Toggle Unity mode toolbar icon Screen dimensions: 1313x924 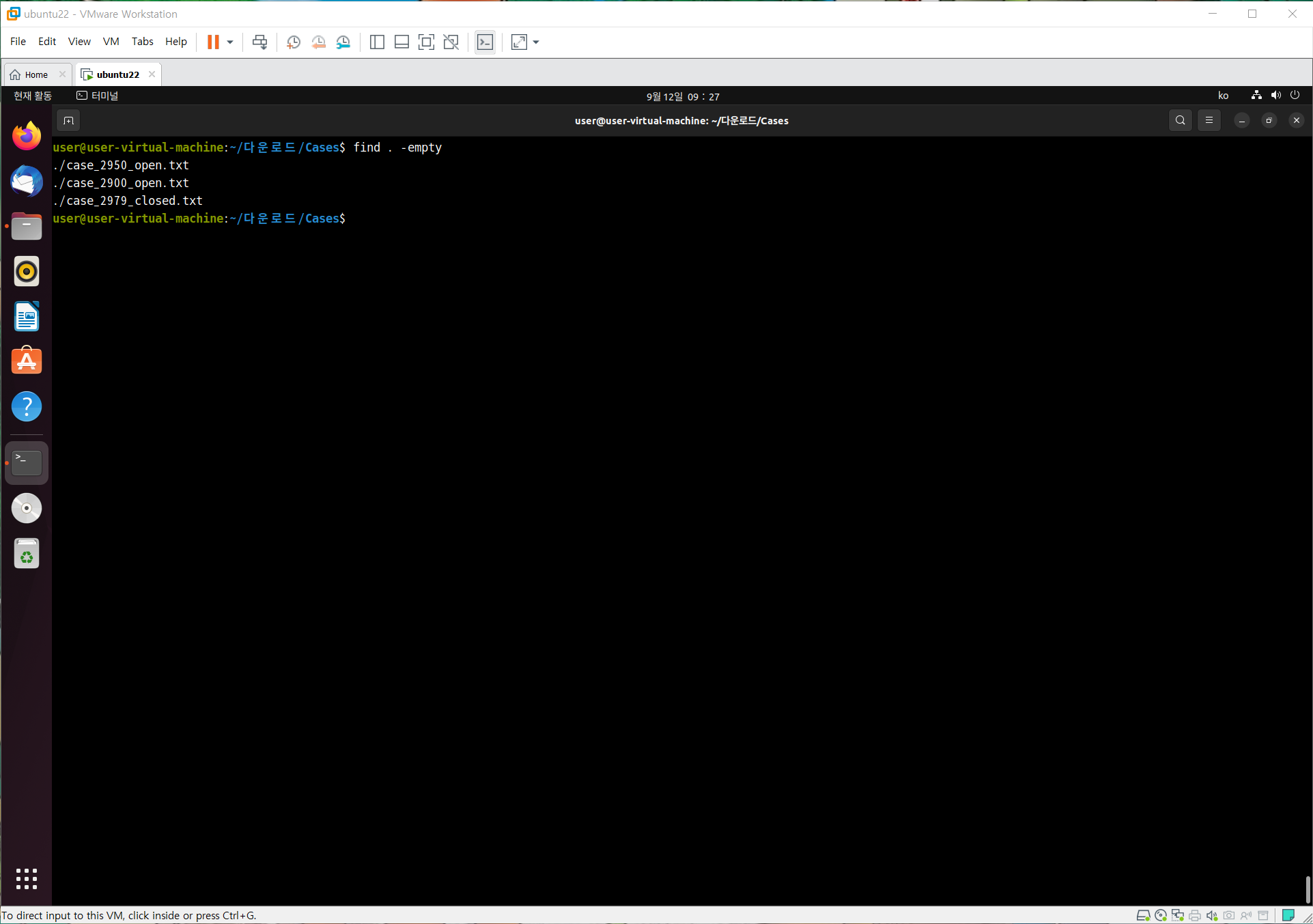point(451,42)
